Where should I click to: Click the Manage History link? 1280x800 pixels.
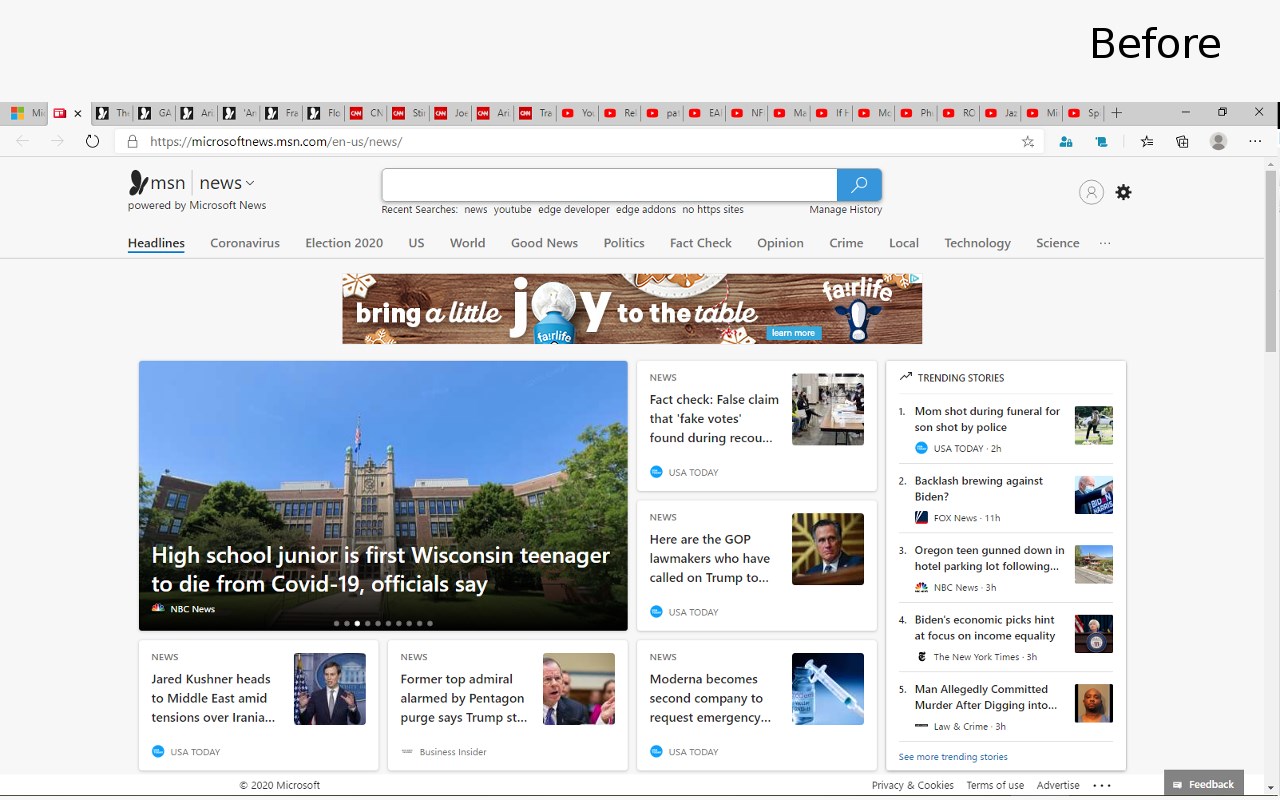coord(846,210)
